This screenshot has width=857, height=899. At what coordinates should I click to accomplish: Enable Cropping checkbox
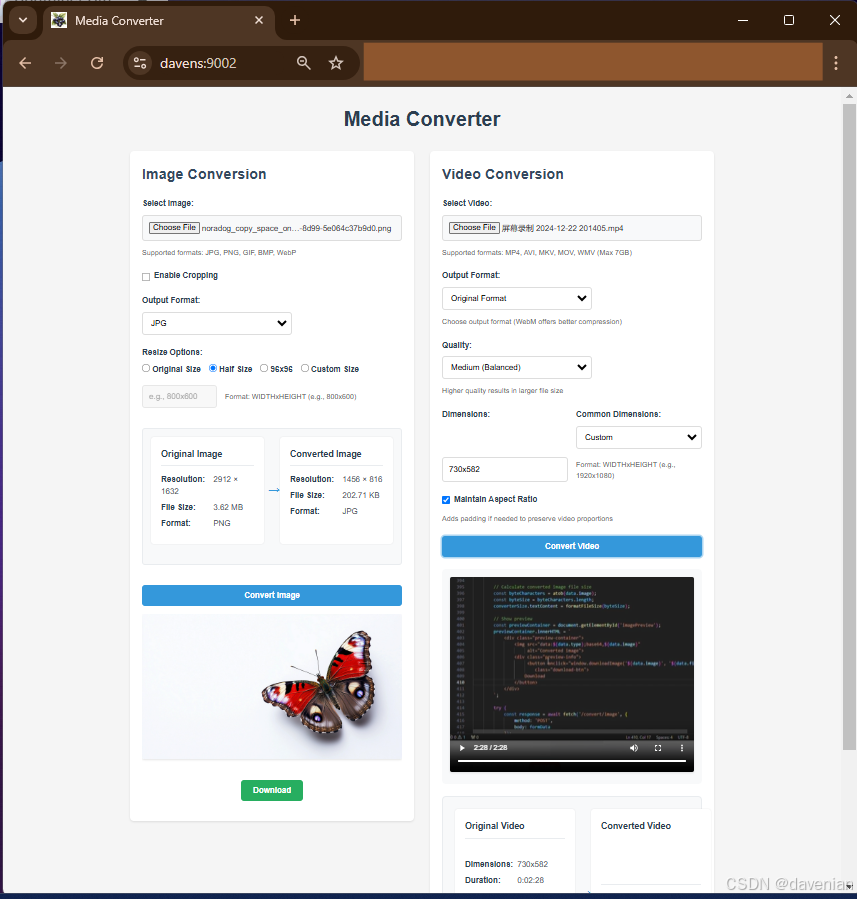pyautogui.click(x=146, y=276)
